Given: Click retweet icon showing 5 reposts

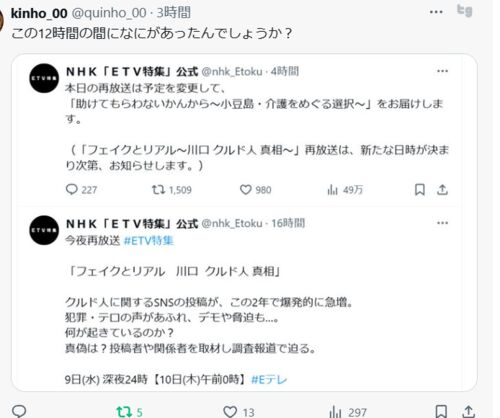Looking at the screenshot, I should 124,412.
